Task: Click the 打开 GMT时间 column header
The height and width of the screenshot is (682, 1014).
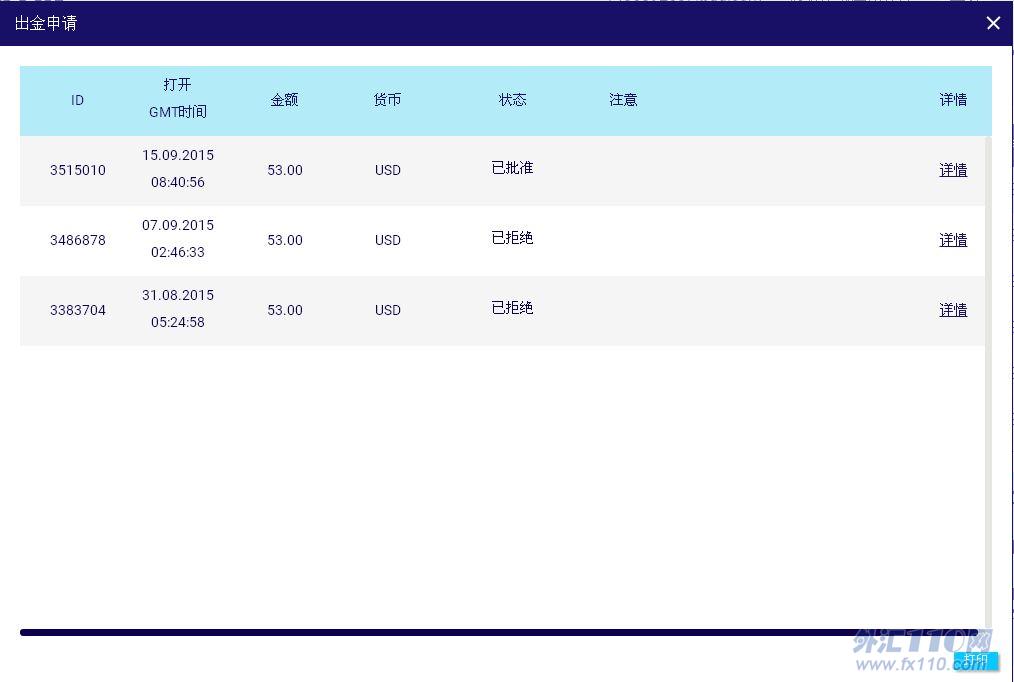Action: 178,99
